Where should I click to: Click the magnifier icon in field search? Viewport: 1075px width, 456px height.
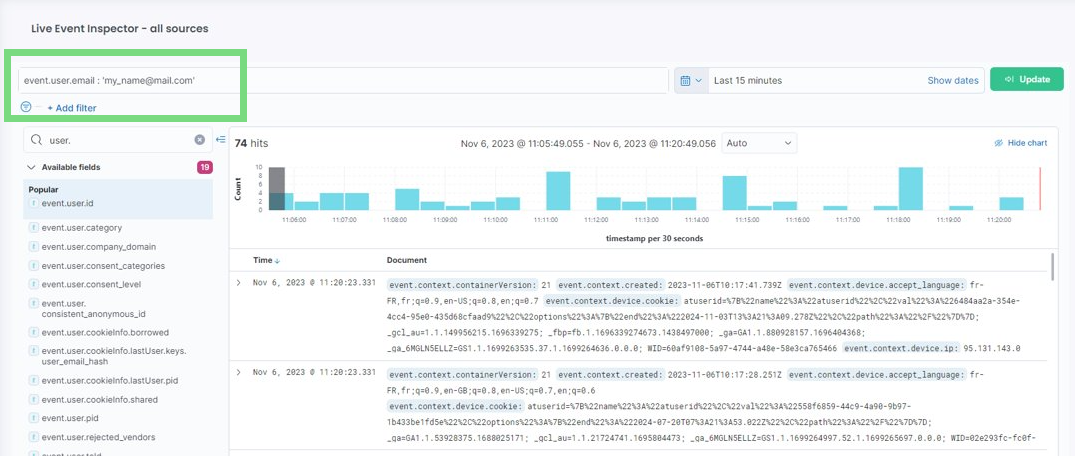point(37,141)
